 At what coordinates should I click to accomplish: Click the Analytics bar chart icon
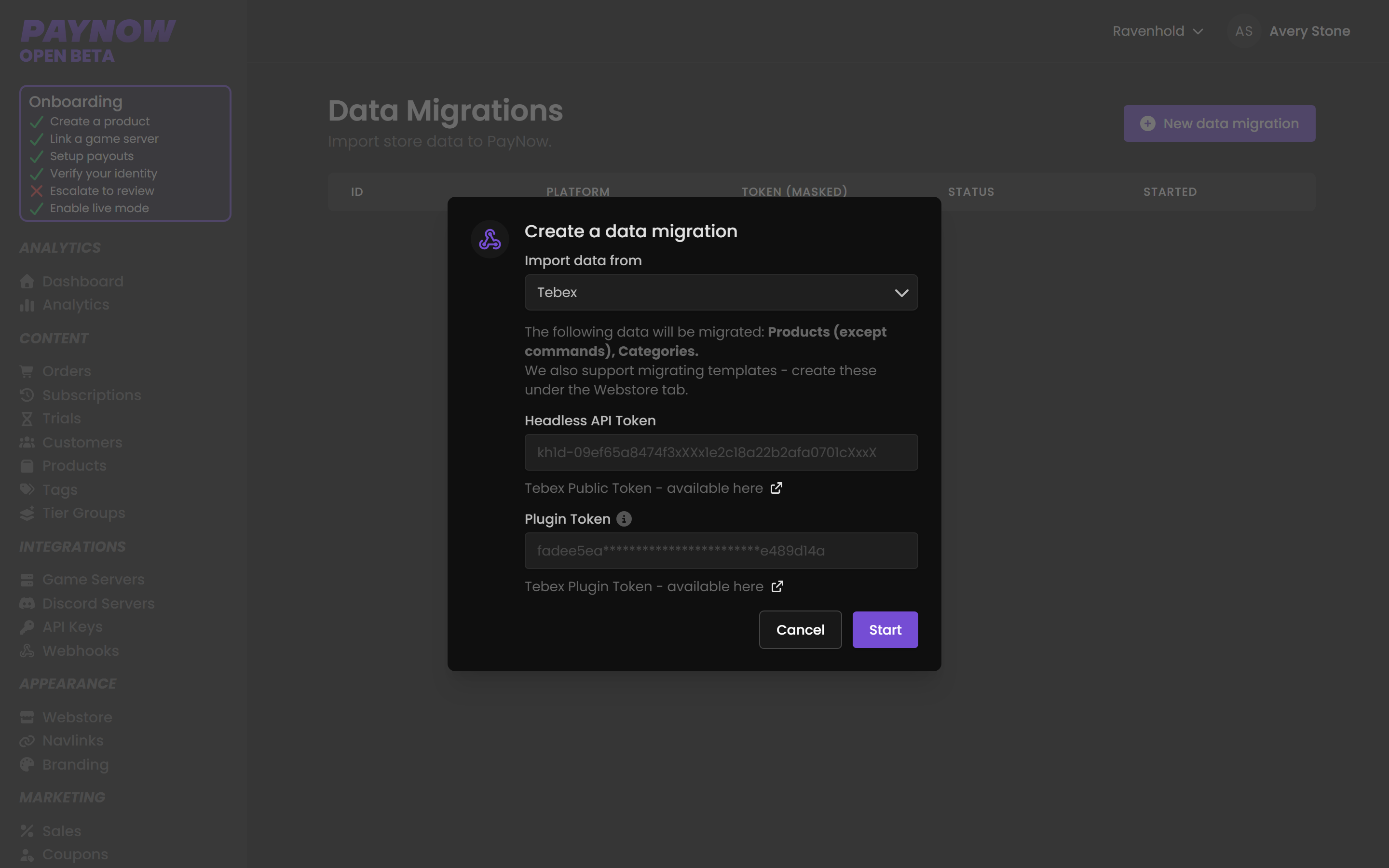27,305
